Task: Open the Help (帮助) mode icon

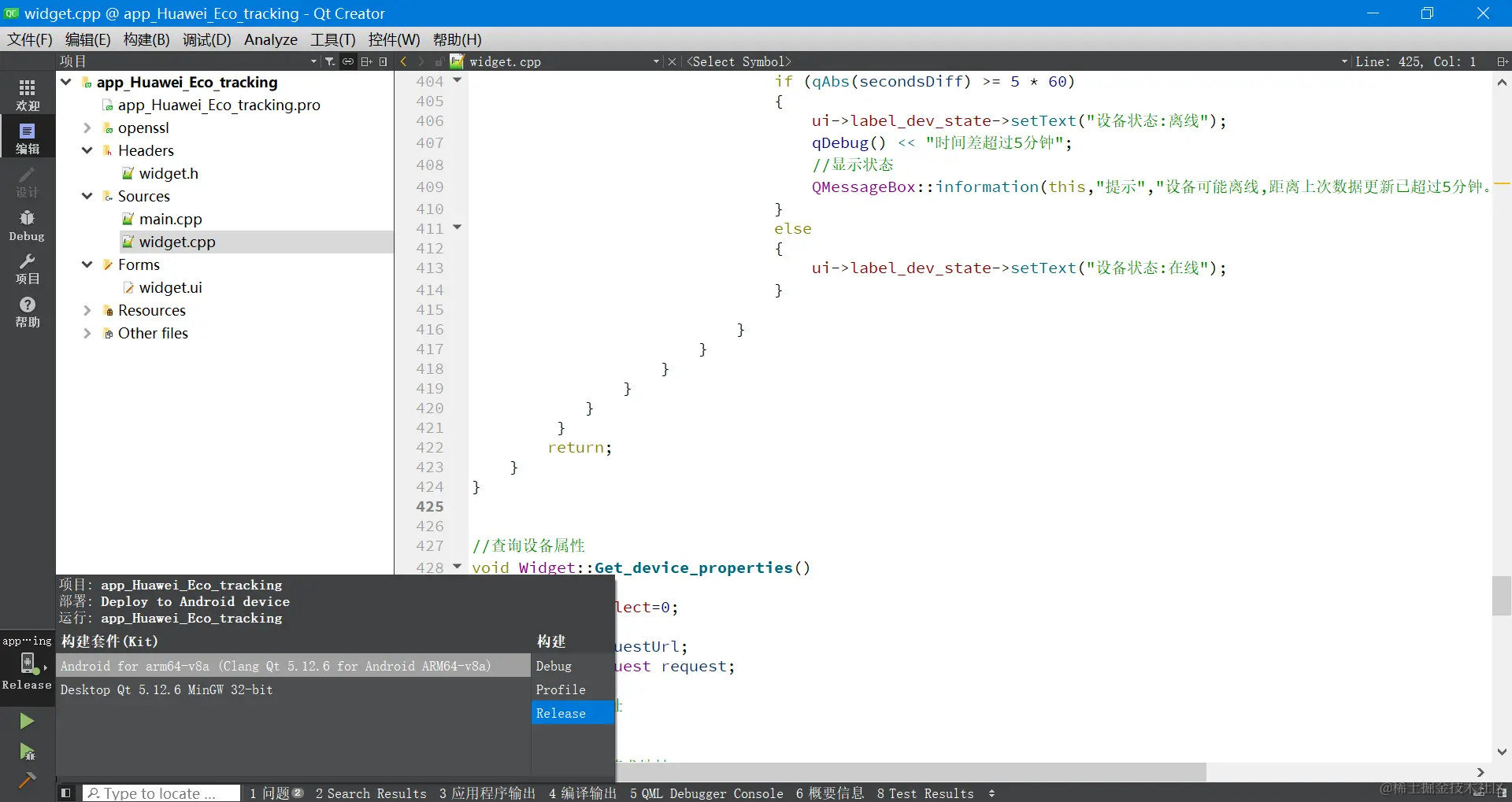Action: click(x=28, y=312)
